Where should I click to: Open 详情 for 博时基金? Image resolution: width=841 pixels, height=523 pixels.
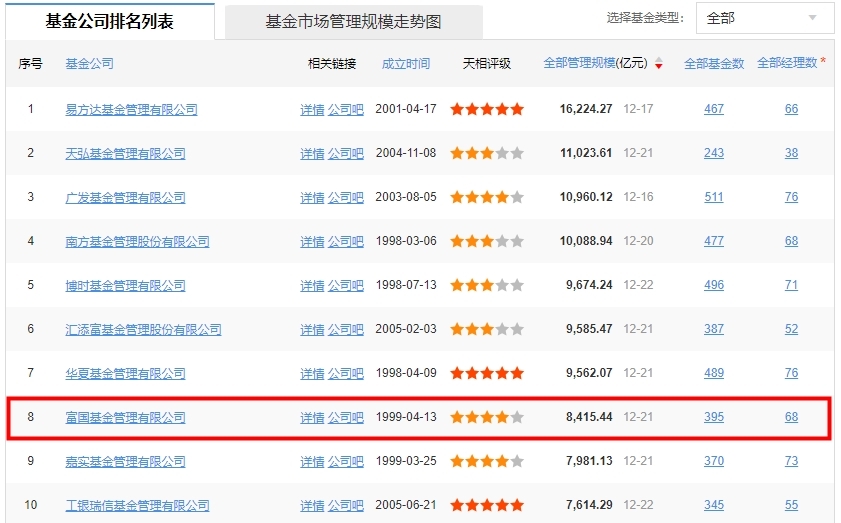pos(312,285)
